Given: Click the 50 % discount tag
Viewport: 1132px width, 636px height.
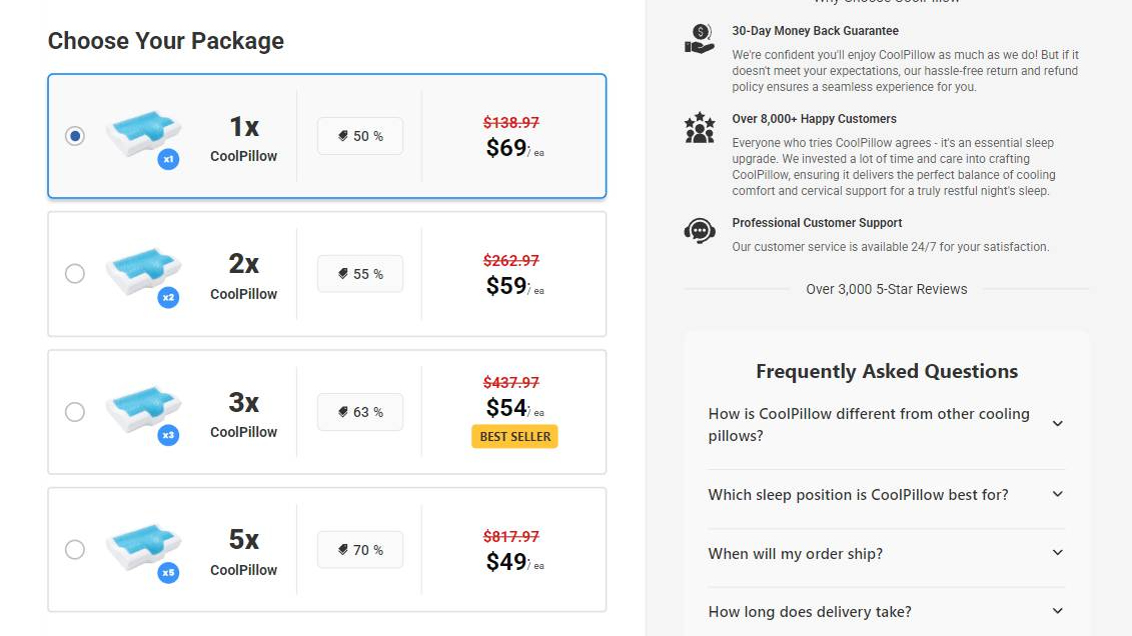Looking at the screenshot, I should tap(360, 136).
